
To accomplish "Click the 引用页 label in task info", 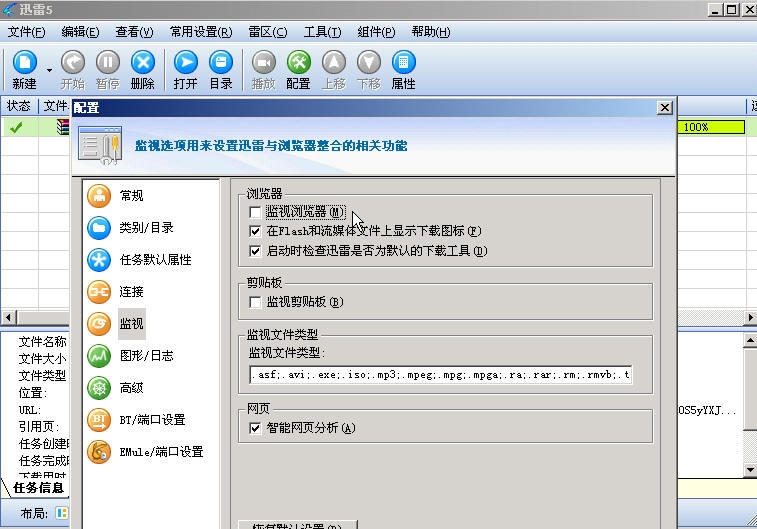I will pos(39,427).
